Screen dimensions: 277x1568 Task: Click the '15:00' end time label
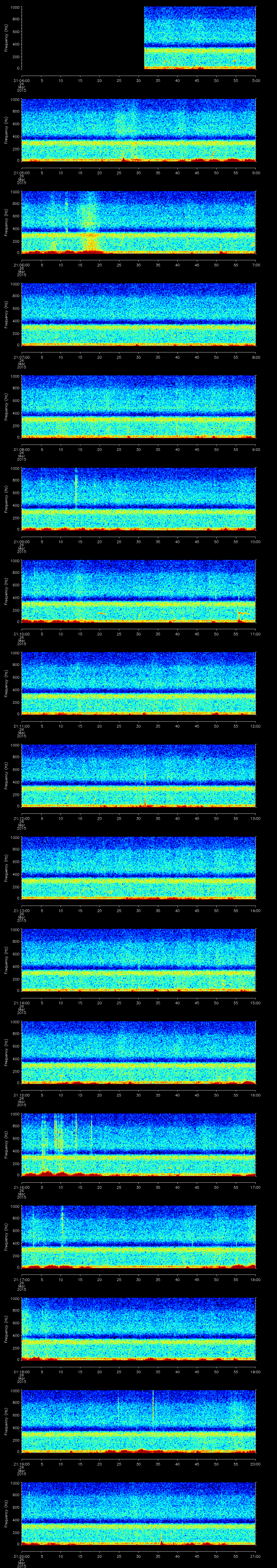coord(255,1003)
